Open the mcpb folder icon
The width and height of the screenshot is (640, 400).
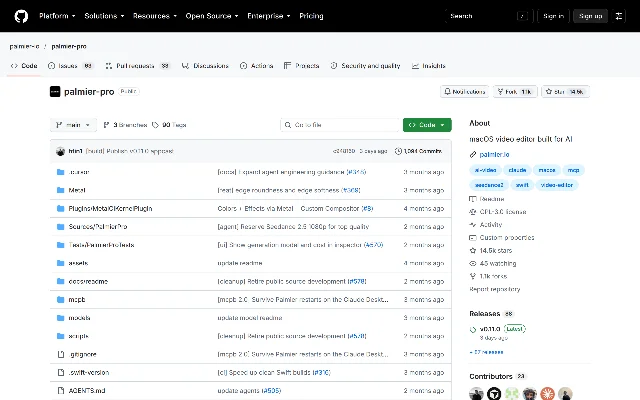coord(61,300)
